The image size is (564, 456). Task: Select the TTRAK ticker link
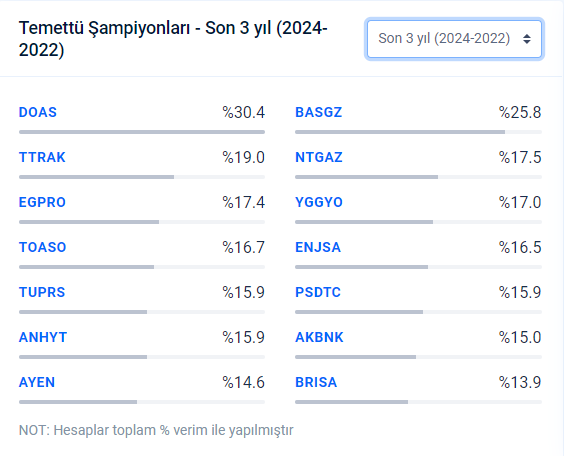click(42, 157)
